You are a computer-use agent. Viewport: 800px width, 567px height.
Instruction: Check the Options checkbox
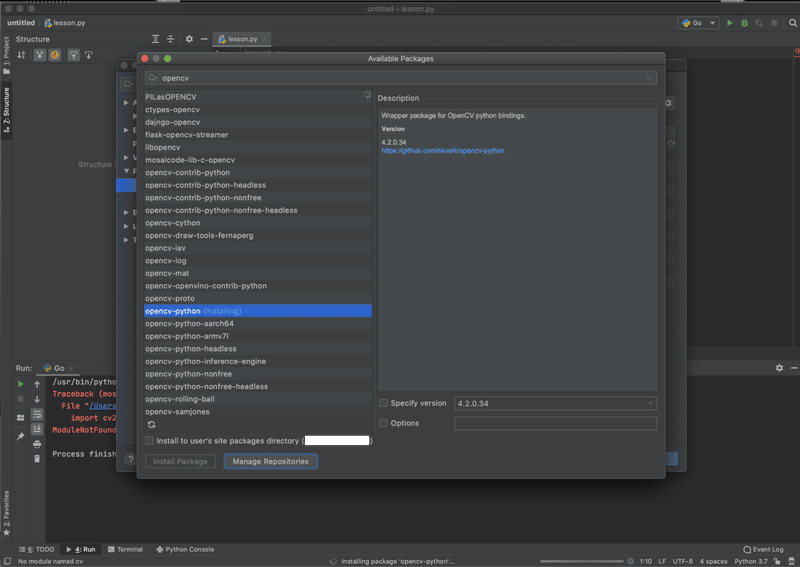pos(383,423)
